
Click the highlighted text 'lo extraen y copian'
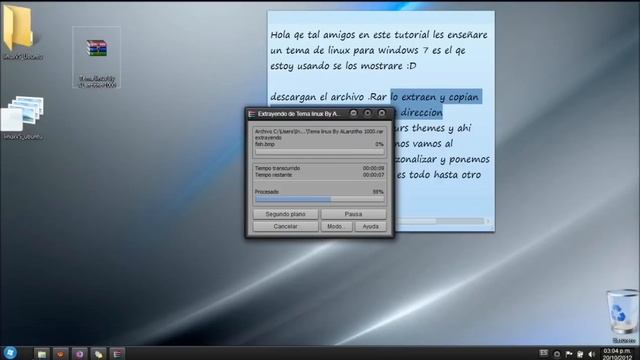point(435,97)
